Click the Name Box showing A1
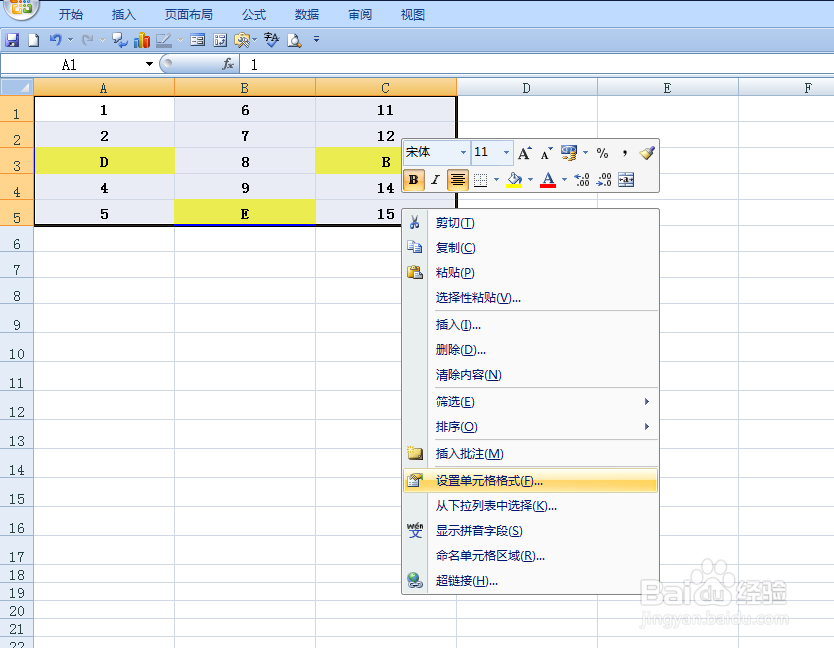This screenshot has height=648, width=834. 69,63
